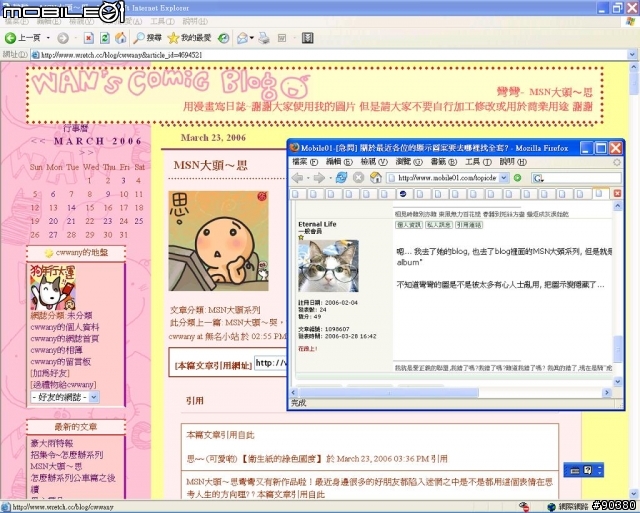
Task: Click Firefox's Forward arrow
Action: 319,178
